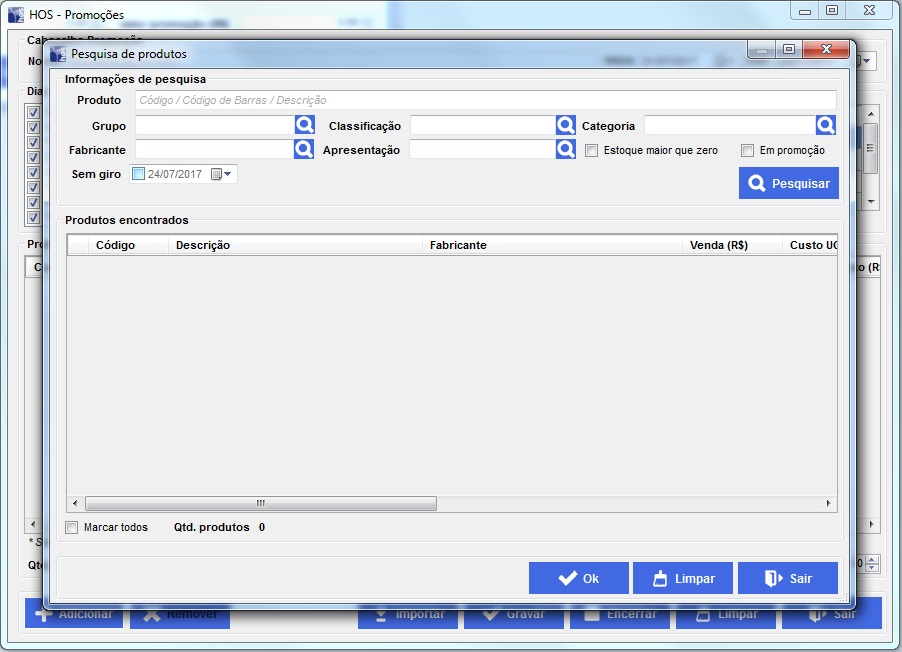
Task: Tick the Marcar todos checkbox
Action: click(71, 527)
